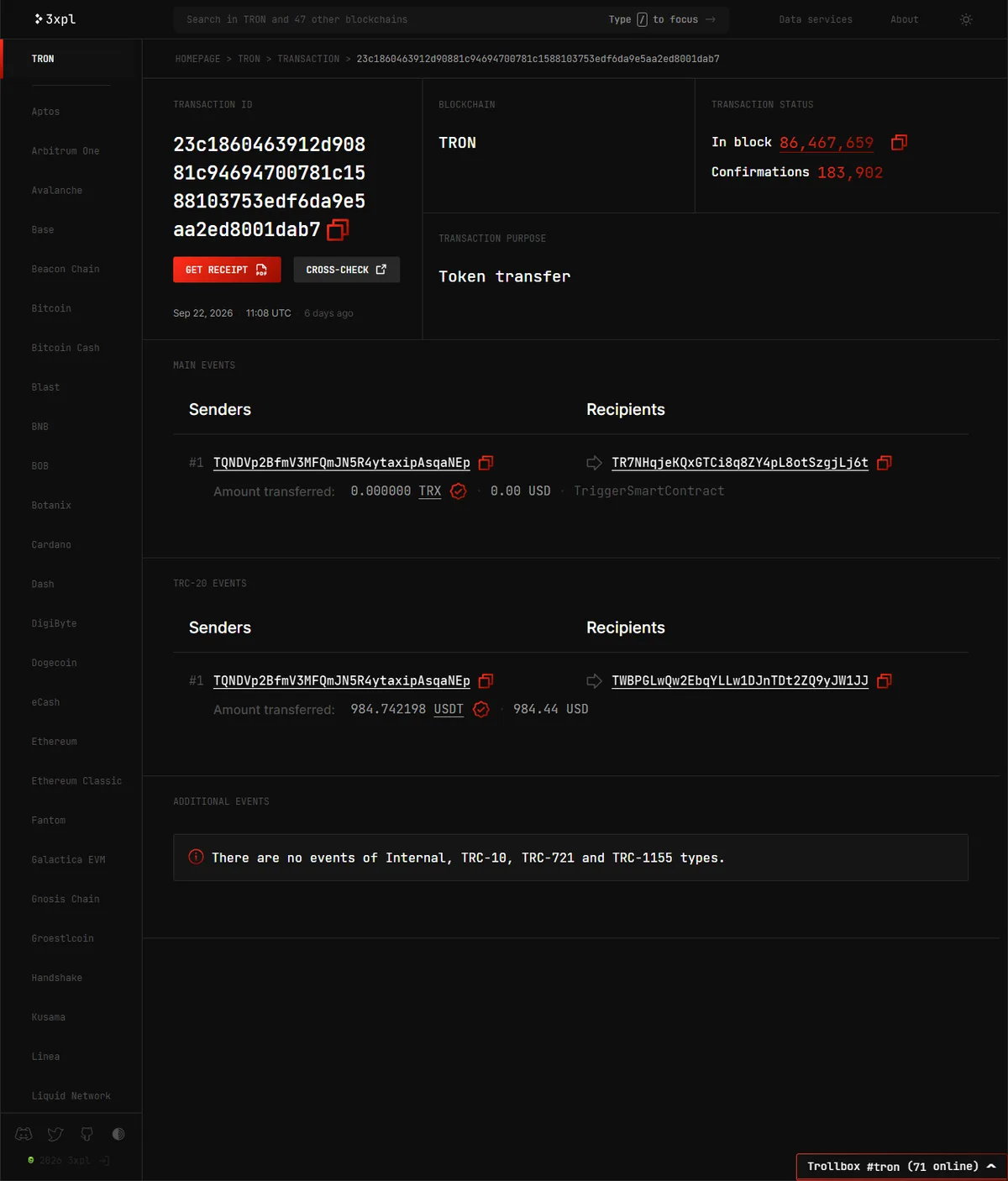1008x1181 pixels.
Task: Click the info icon in additional events notice
Action: point(196,857)
